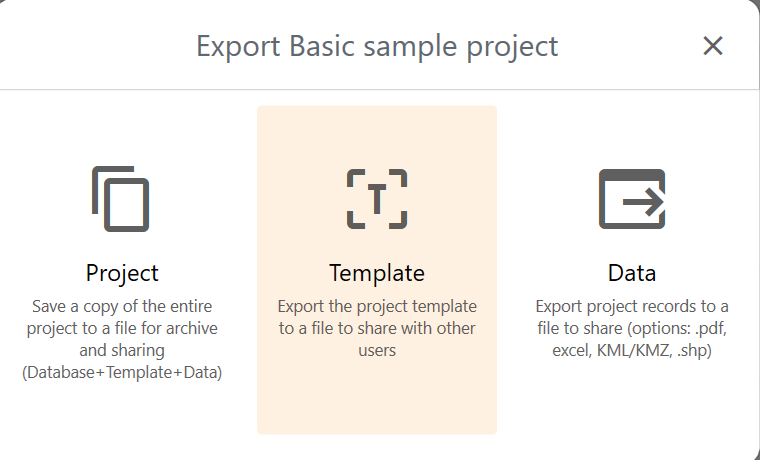Click the 'and sharing' line in Project description

coord(122,351)
